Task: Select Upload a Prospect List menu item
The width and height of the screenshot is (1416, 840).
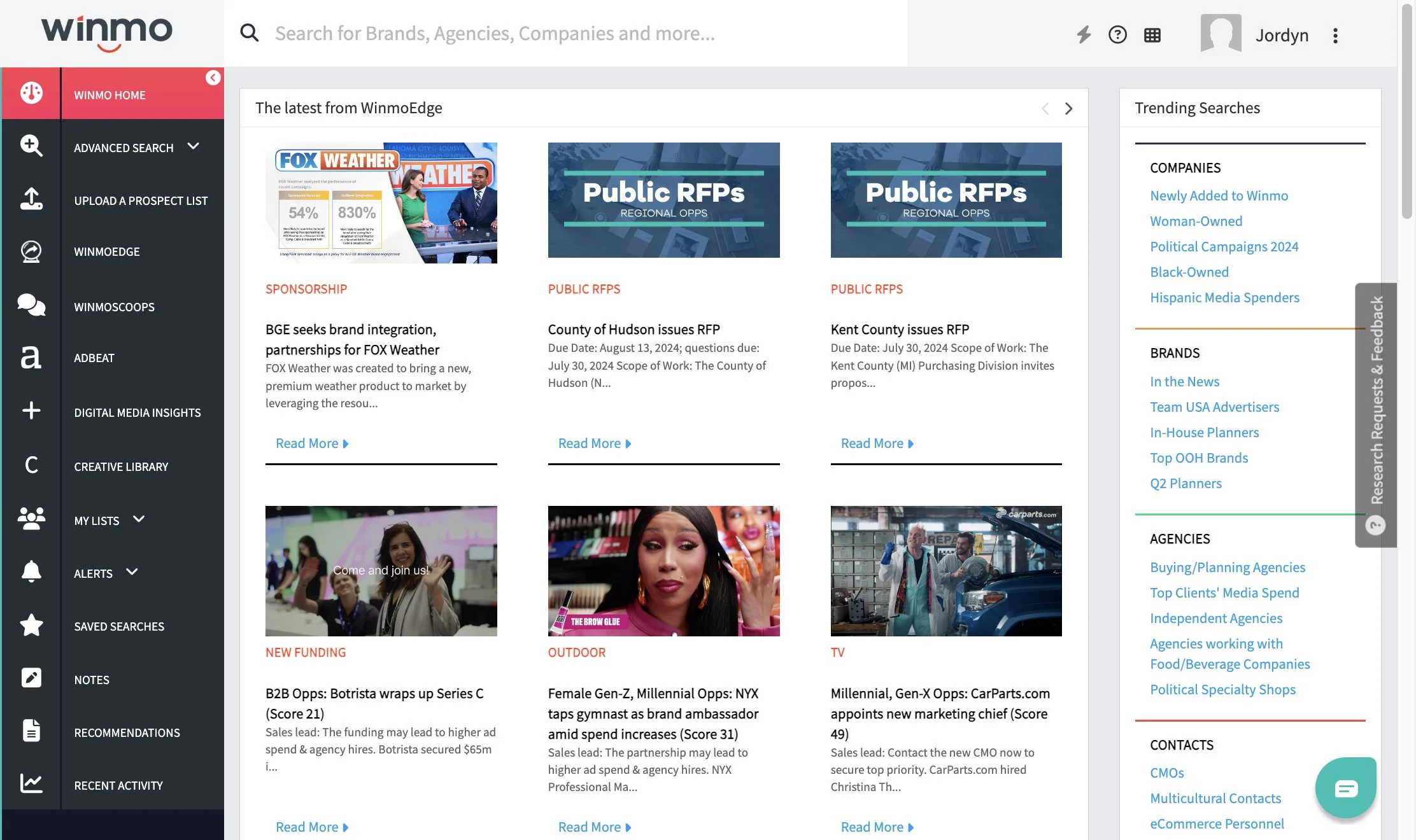Action: click(x=141, y=201)
